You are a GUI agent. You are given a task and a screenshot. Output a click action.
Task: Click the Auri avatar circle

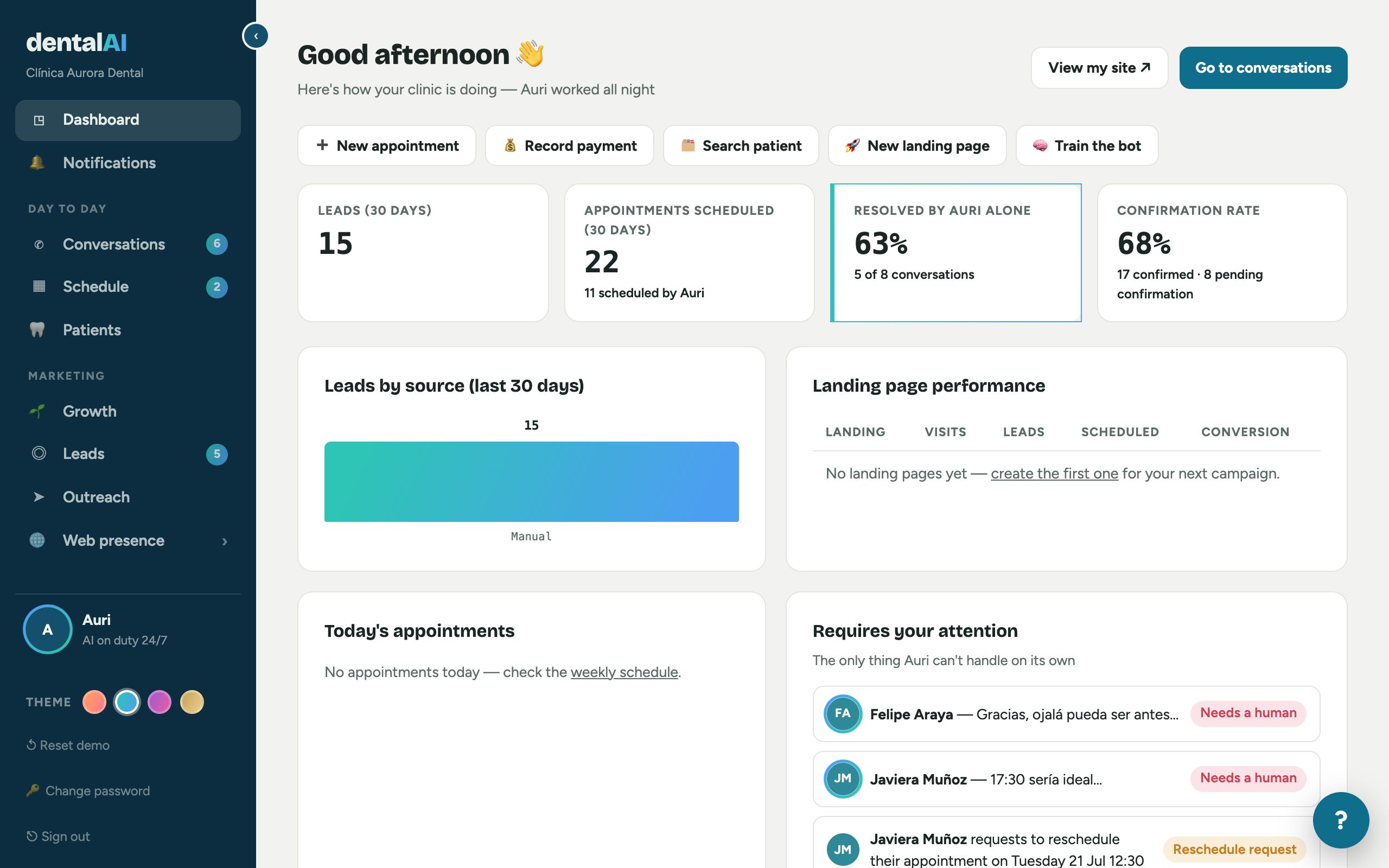click(48, 629)
